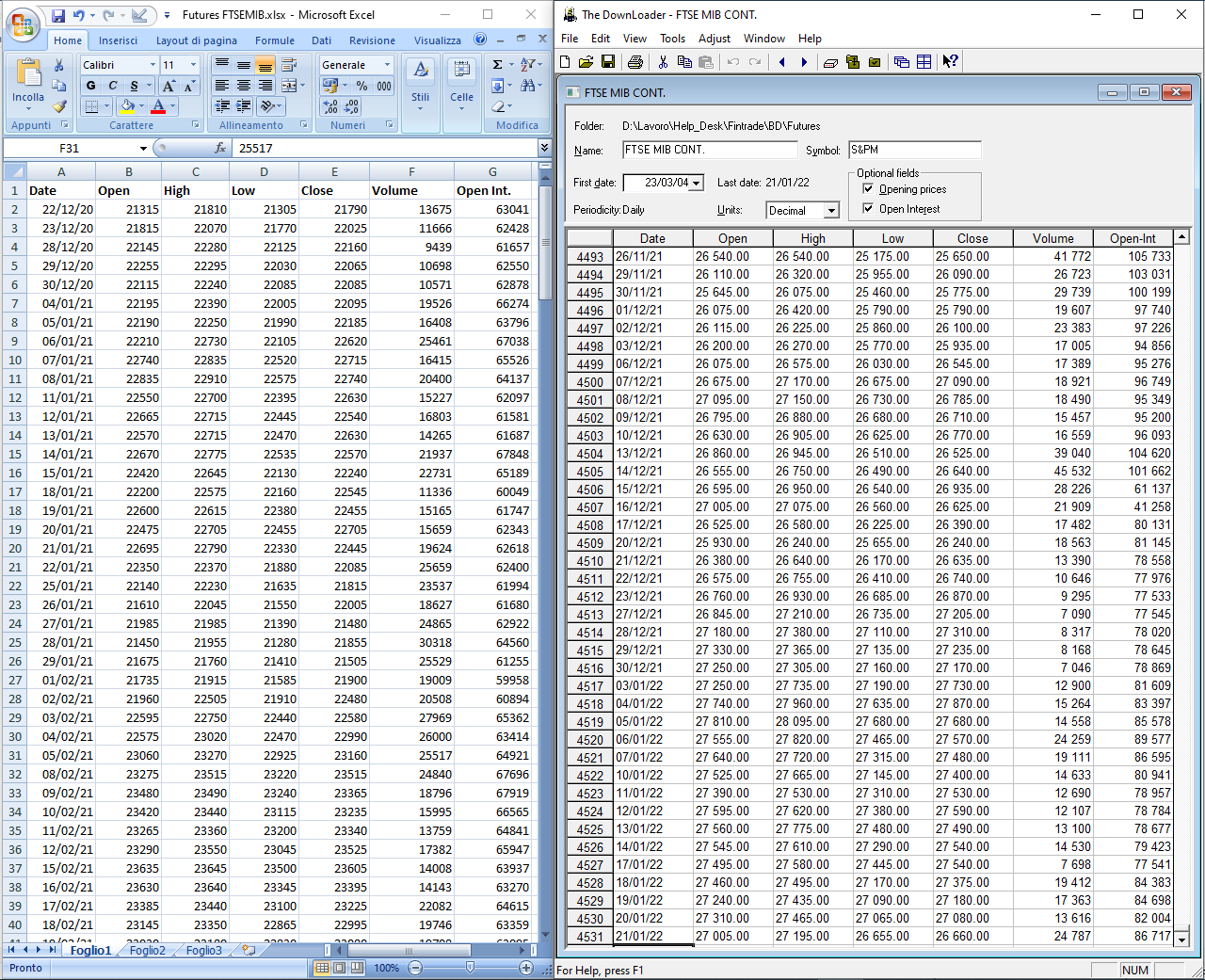
Task: Uncheck the Opening prices checkbox
Action: (x=868, y=188)
